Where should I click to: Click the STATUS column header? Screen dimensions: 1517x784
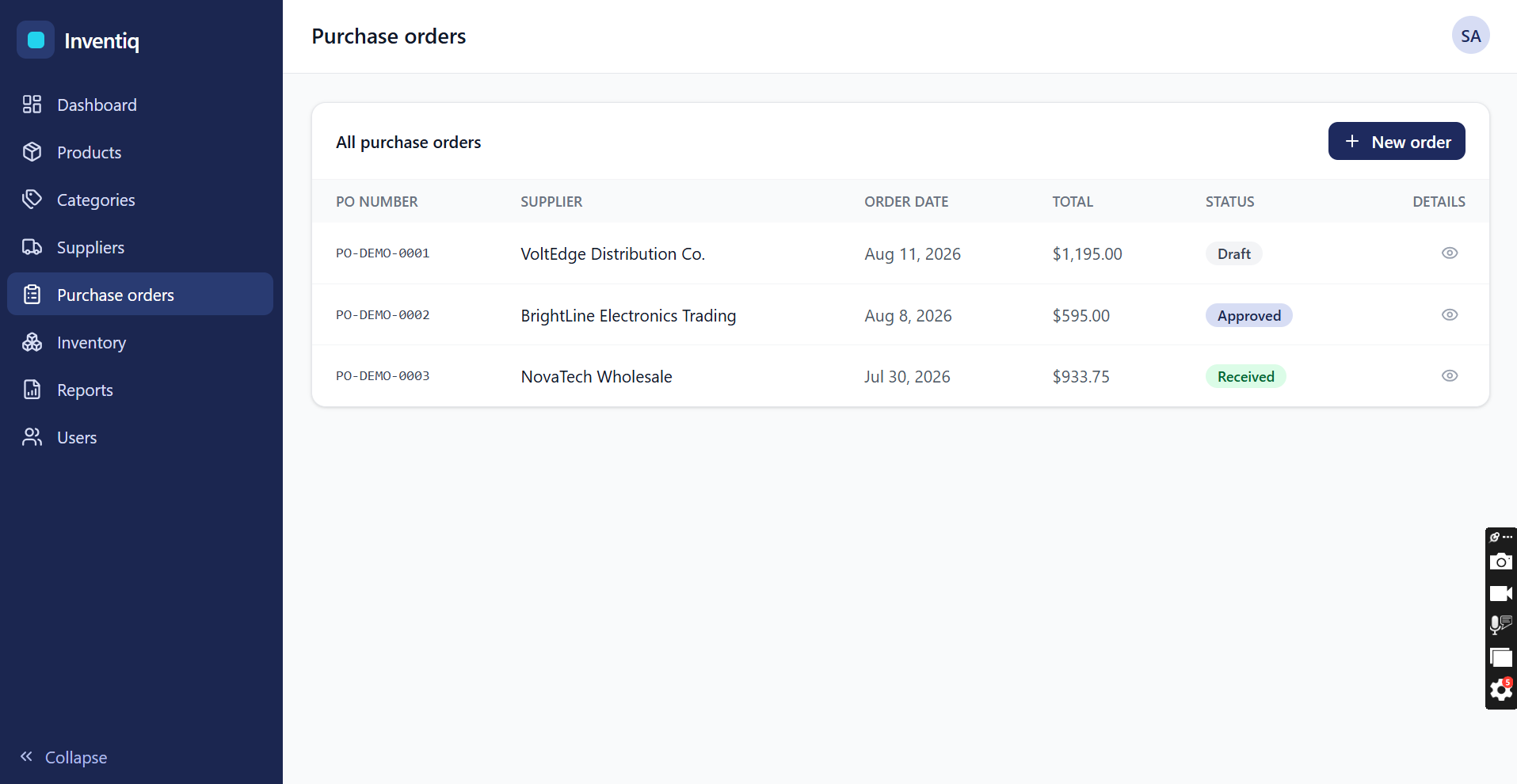point(1229,201)
